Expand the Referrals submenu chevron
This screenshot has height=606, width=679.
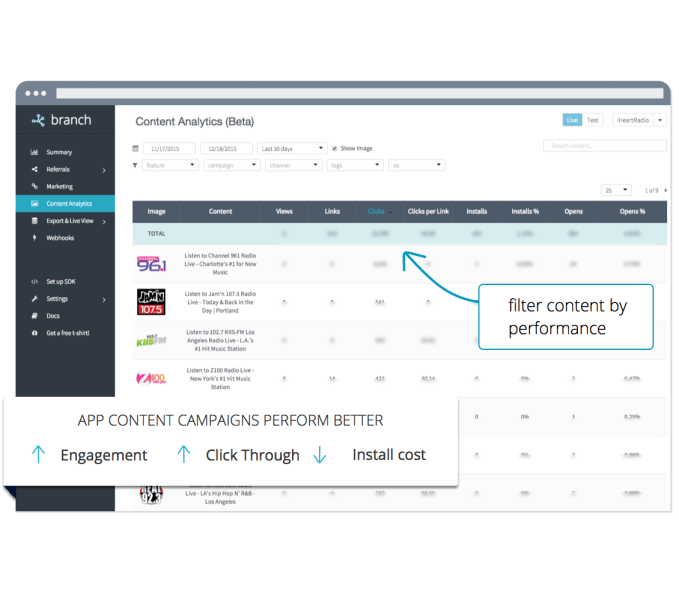click(104, 170)
